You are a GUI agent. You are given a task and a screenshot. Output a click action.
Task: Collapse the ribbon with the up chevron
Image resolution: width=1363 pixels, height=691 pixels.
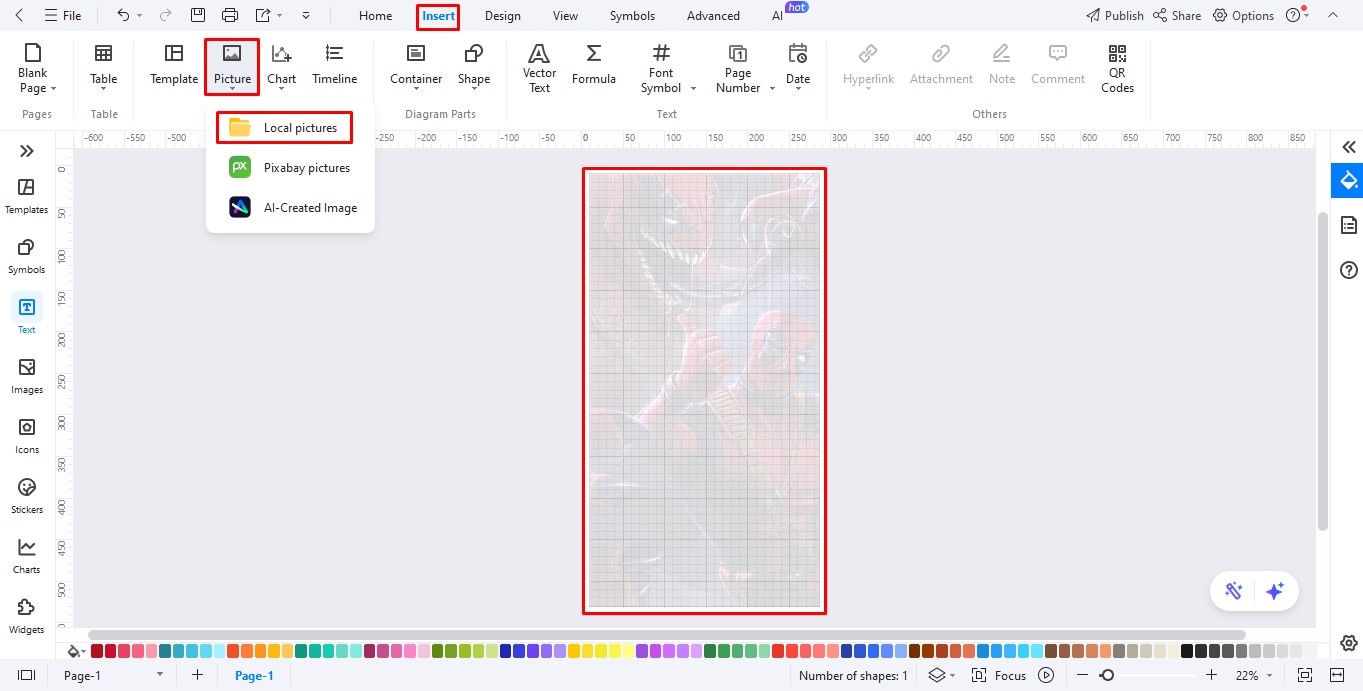tap(1331, 15)
